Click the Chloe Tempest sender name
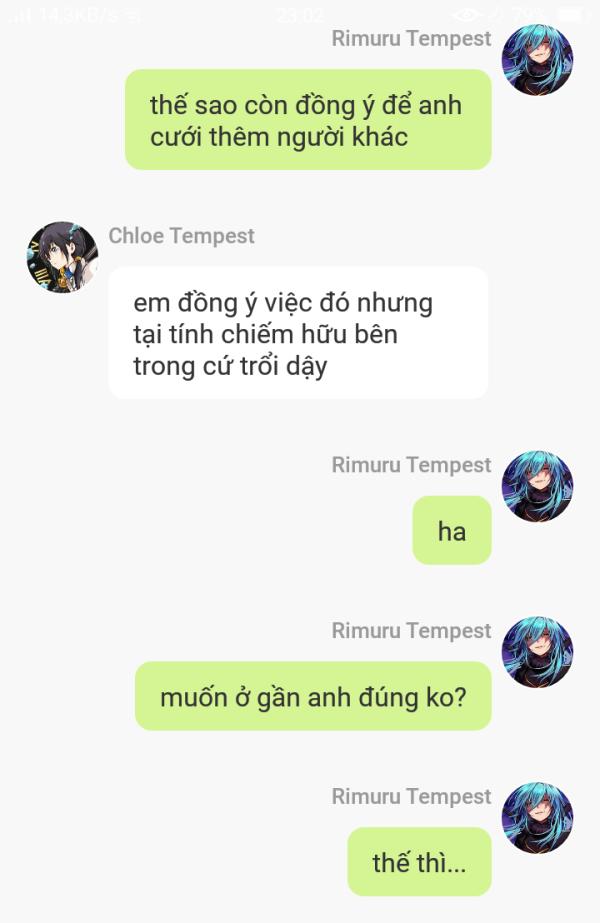 [x=181, y=236]
